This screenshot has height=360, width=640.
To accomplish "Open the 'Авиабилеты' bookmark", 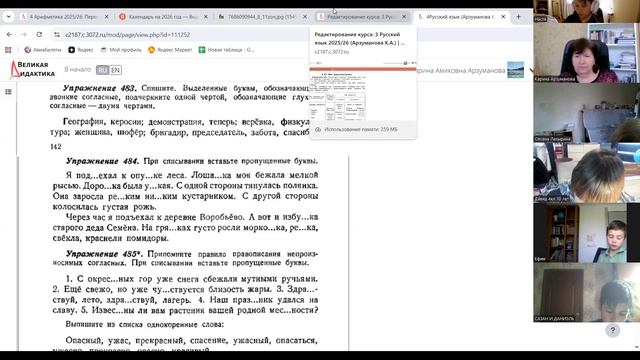I will [x=42, y=50].
